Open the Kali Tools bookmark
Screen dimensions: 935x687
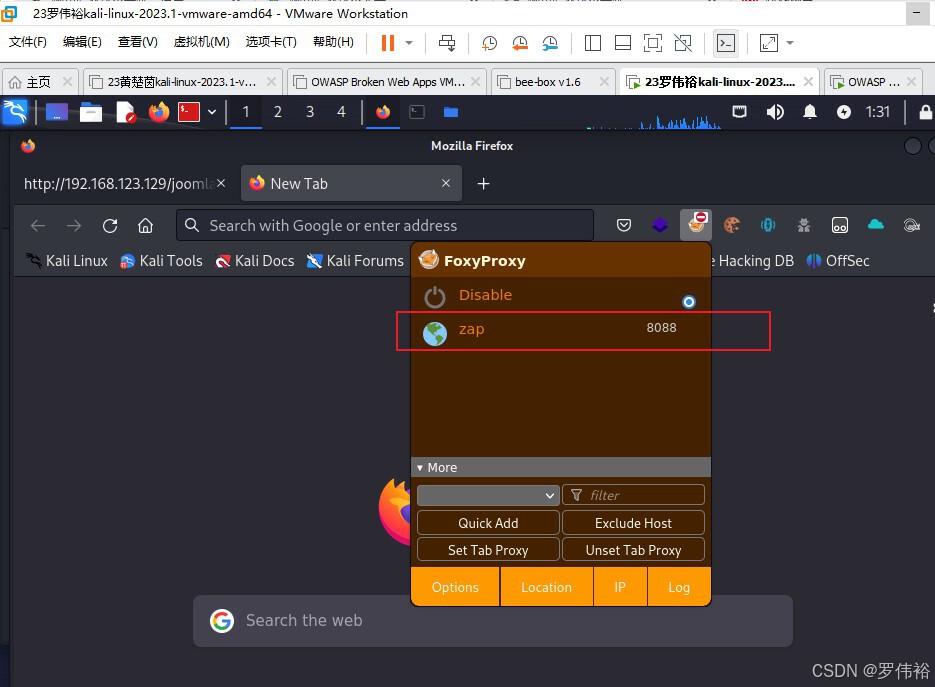pyautogui.click(x=161, y=261)
